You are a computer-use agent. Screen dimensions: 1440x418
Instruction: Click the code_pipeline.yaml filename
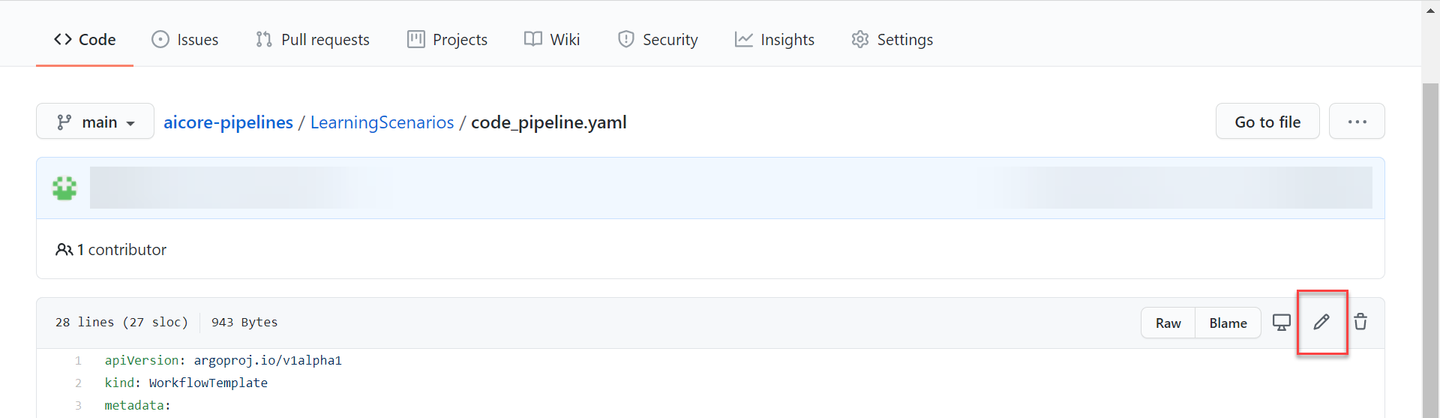click(549, 122)
